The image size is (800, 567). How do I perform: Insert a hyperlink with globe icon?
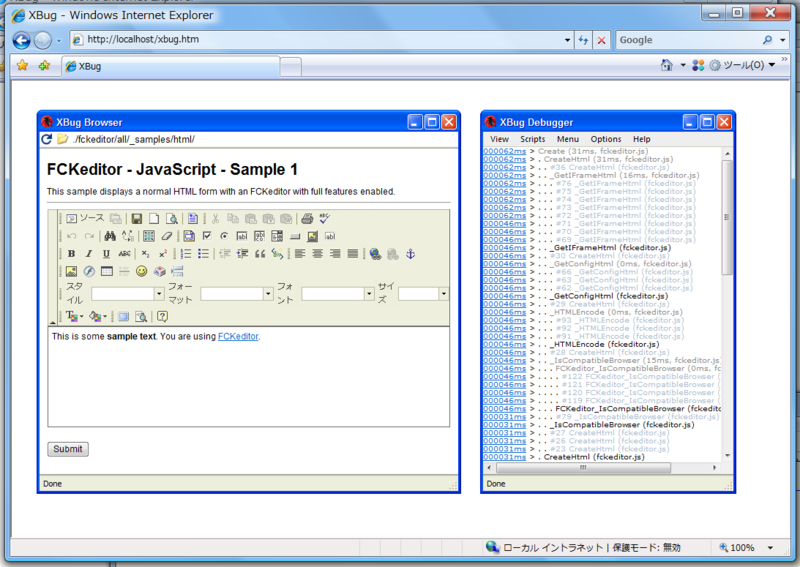tap(375, 254)
